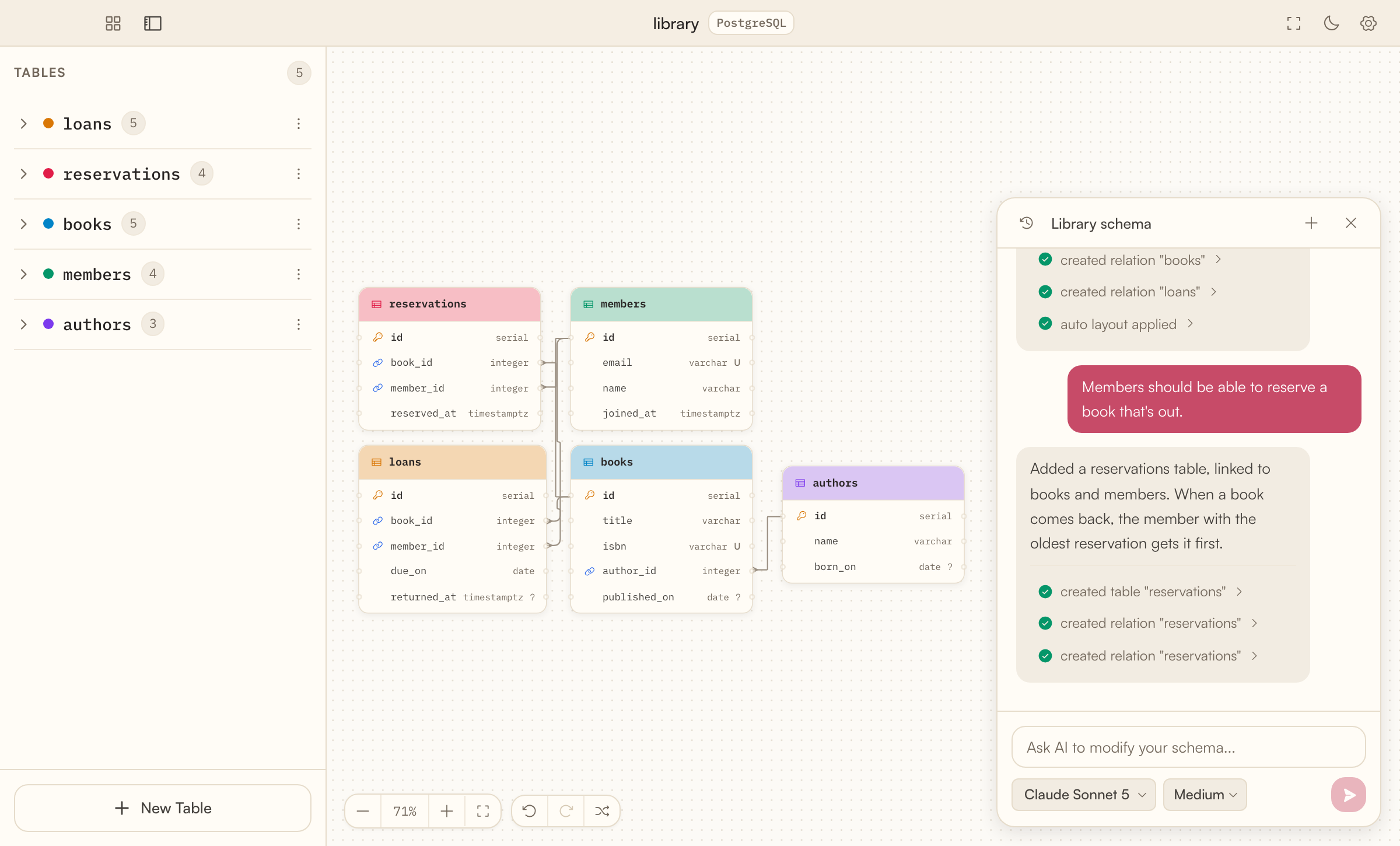1400x846 pixels.
Task: Click the library project title
Action: pyautogui.click(x=675, y=23)
